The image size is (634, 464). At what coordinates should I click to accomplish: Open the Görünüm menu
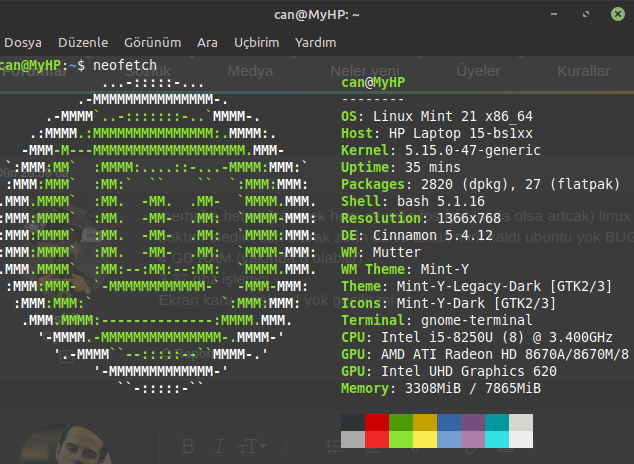pos(152,43)
